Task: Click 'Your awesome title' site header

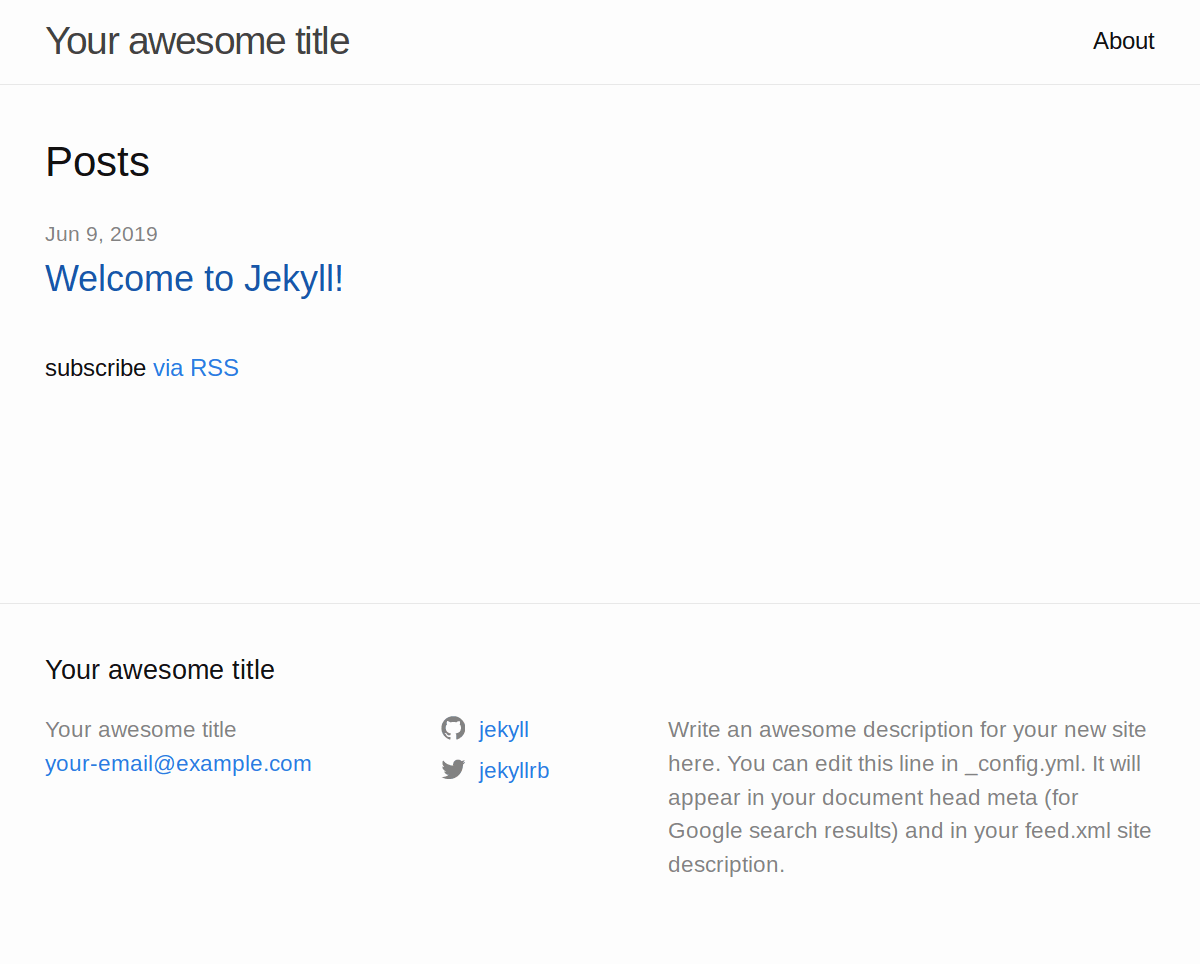Action: 197,41
